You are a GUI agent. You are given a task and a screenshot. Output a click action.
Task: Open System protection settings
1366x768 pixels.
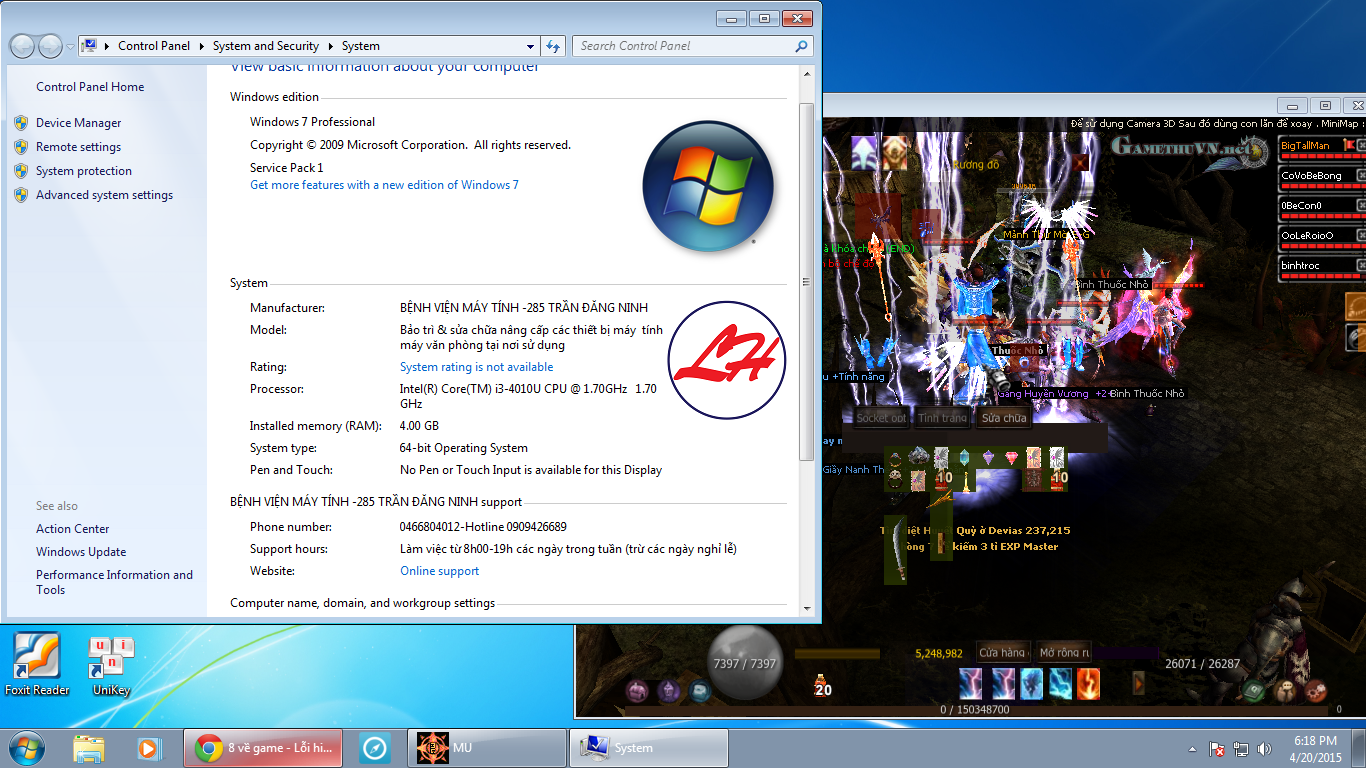pos(84,171)
